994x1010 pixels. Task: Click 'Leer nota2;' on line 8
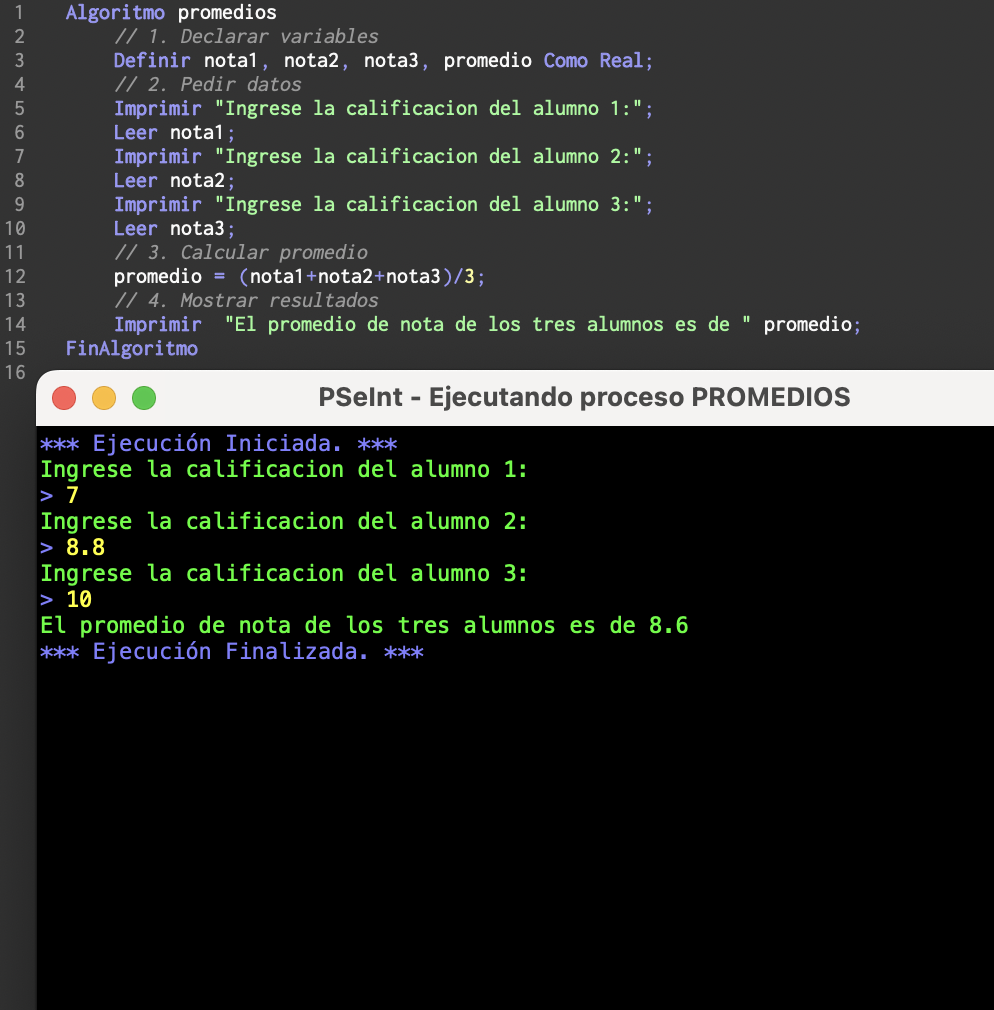[175, 180]
